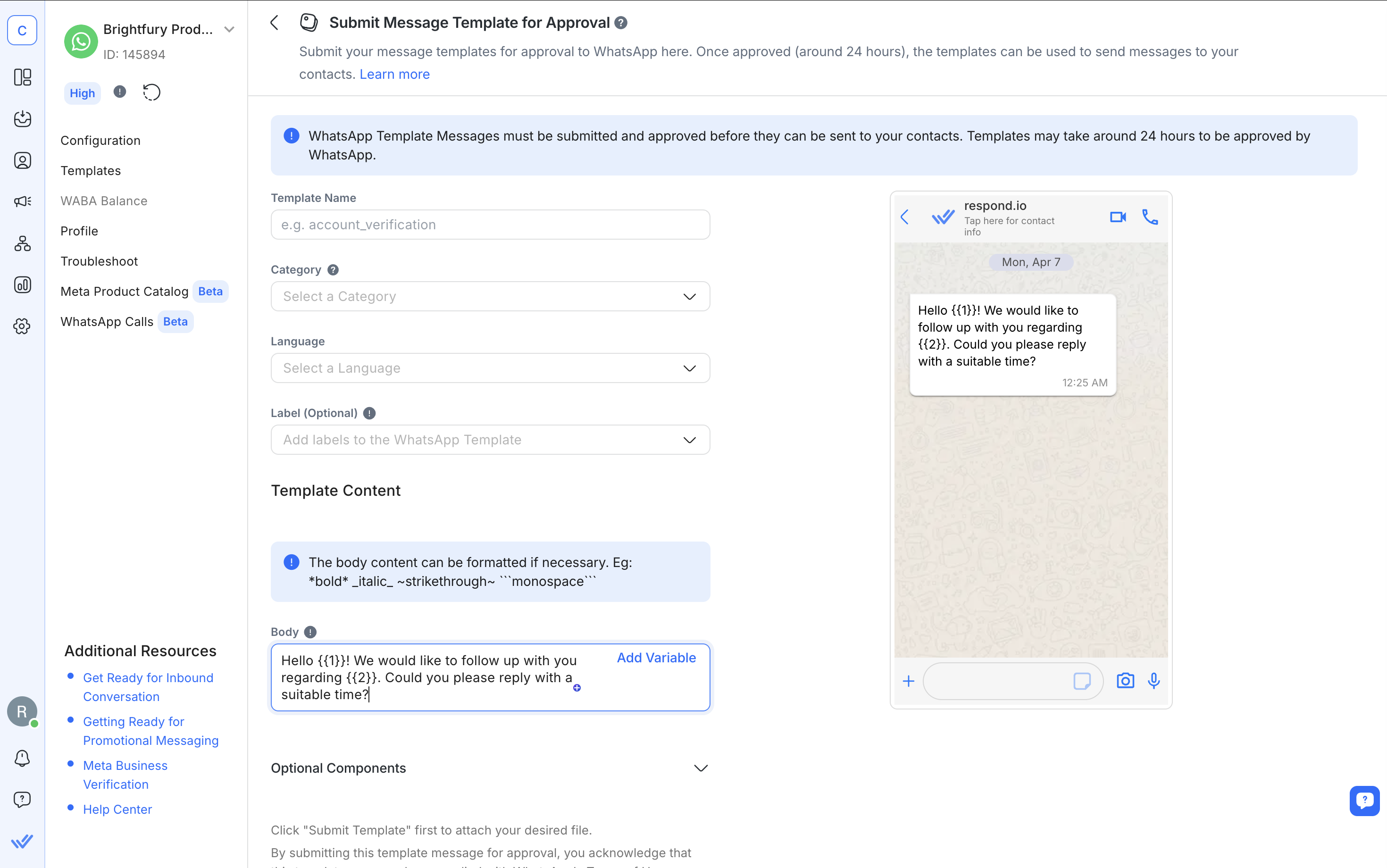1387x868 pixels.
Task: Click the phone call icon in preview
Action: click(x=1150, y=217)
